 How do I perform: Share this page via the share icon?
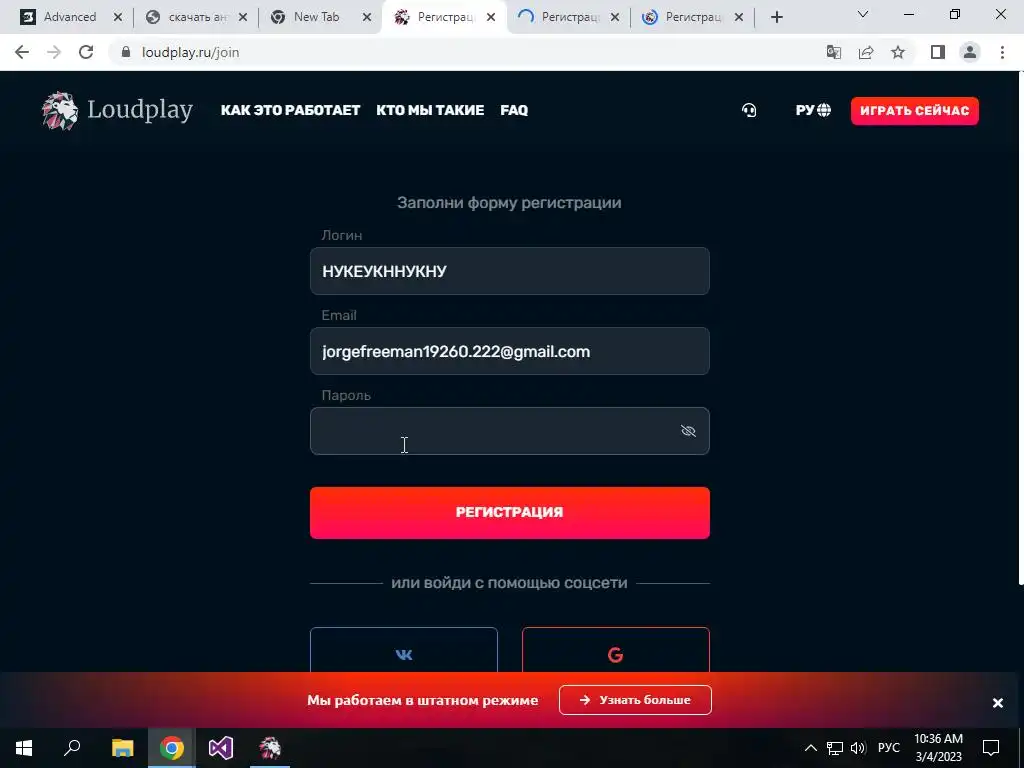click(866, 52)
